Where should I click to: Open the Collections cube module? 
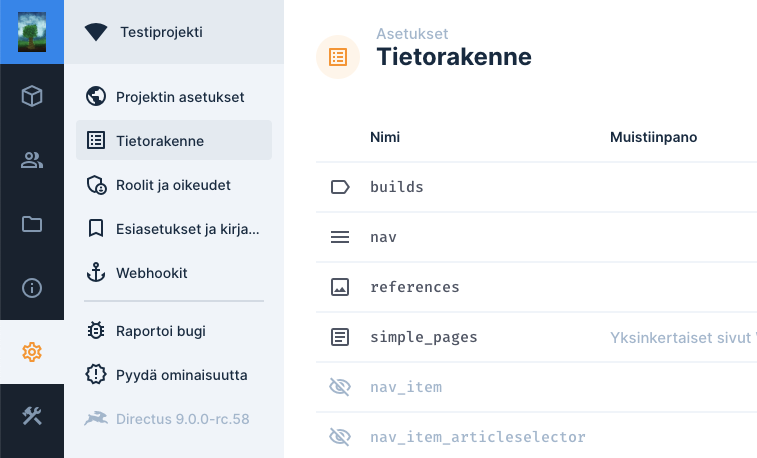click(32, 96)
